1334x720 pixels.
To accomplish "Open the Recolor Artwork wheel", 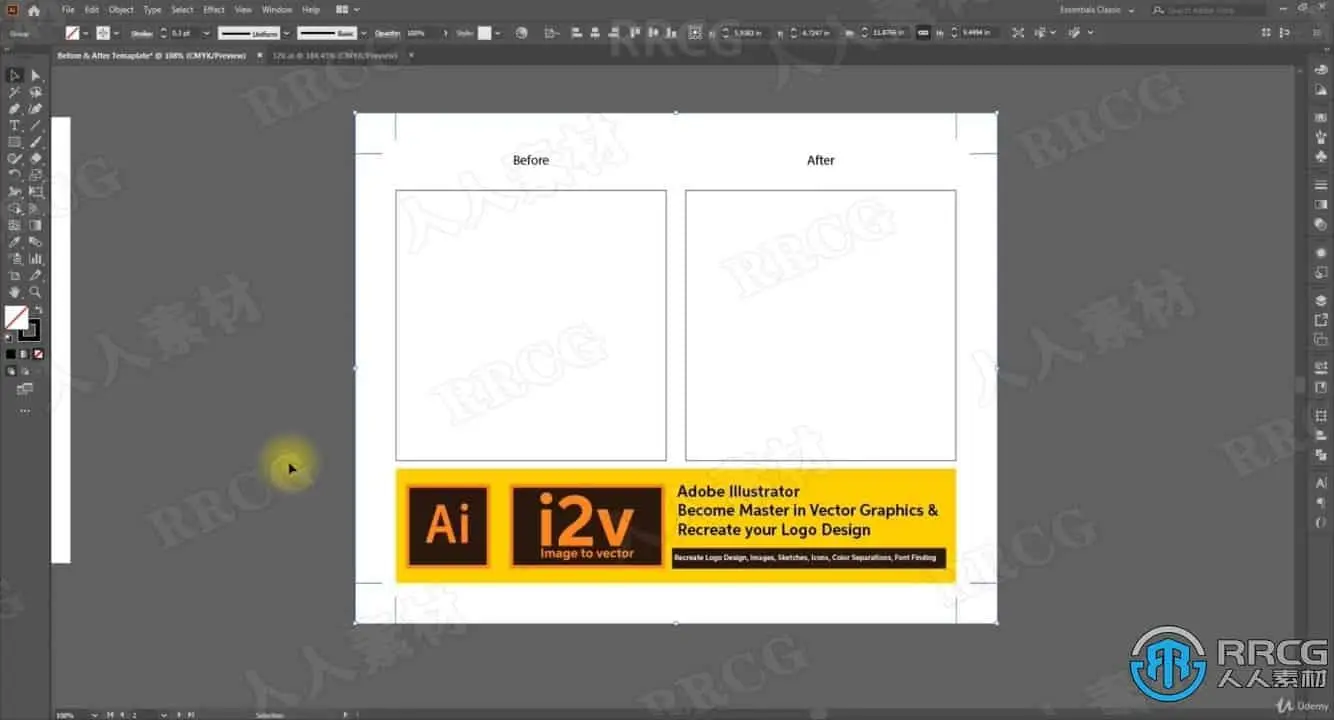I will pos(521,33).
